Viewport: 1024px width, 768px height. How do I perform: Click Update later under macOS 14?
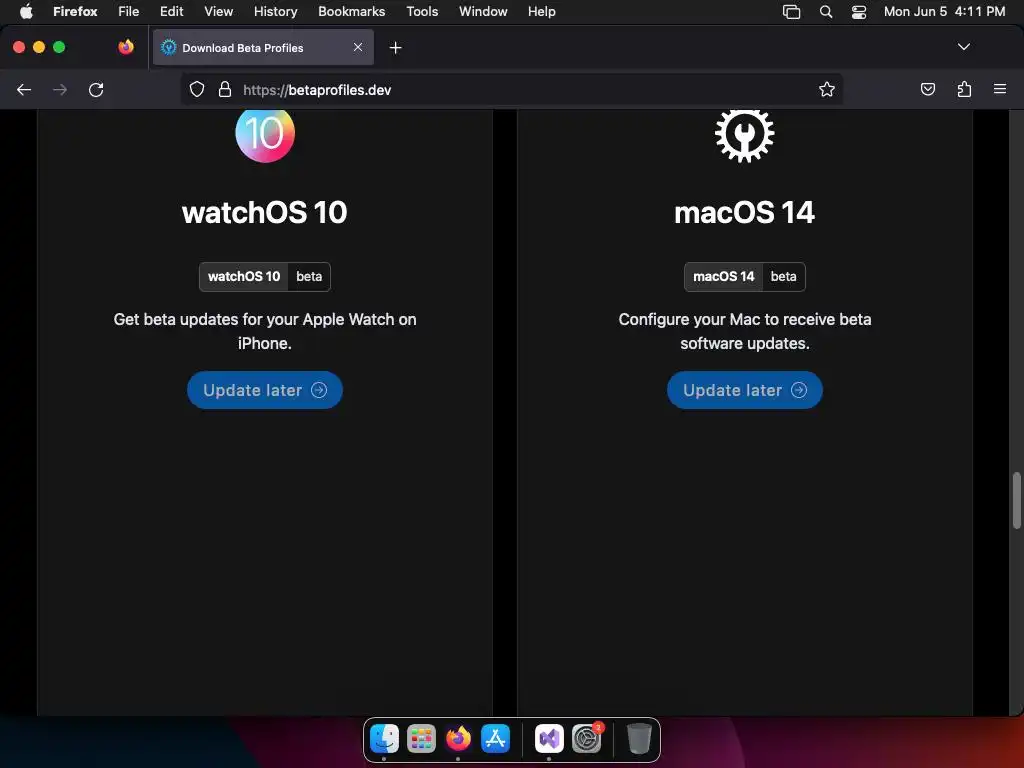point(744,390)
